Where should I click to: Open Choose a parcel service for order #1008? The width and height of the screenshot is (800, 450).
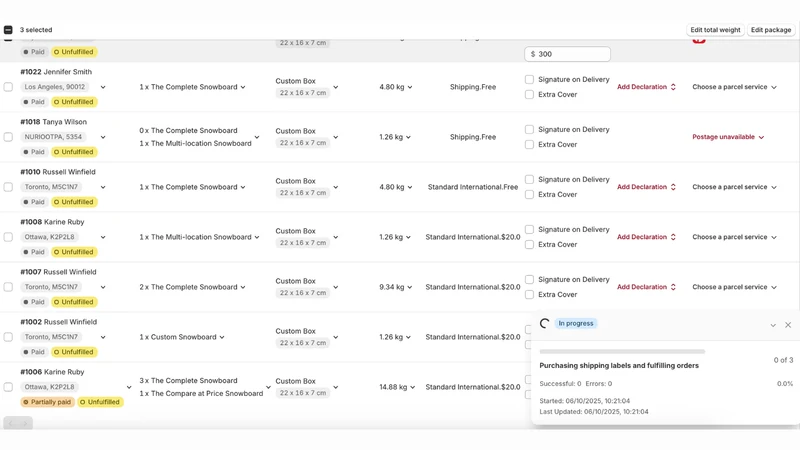734,237
